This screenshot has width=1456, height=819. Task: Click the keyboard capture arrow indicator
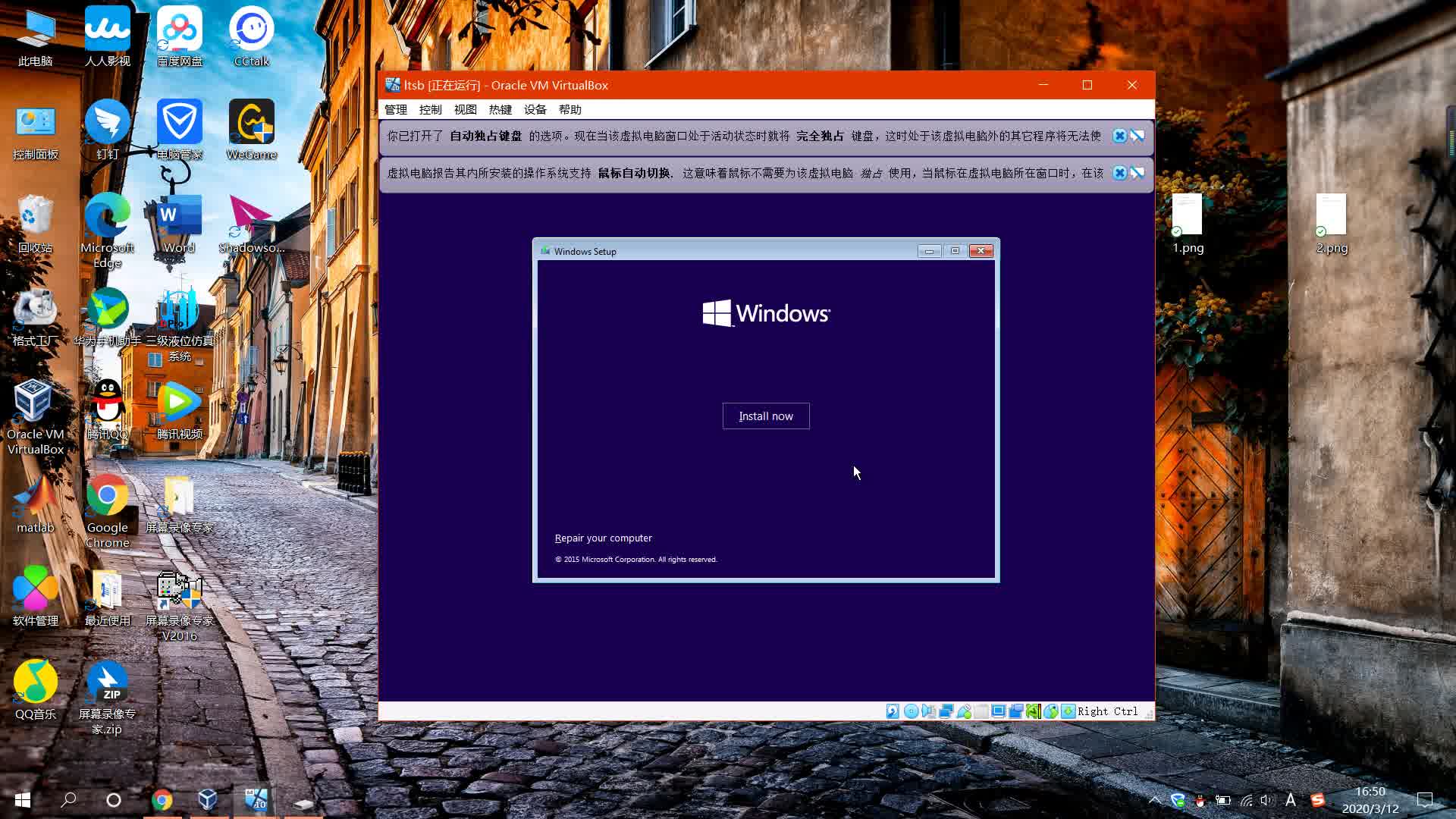1068,711
